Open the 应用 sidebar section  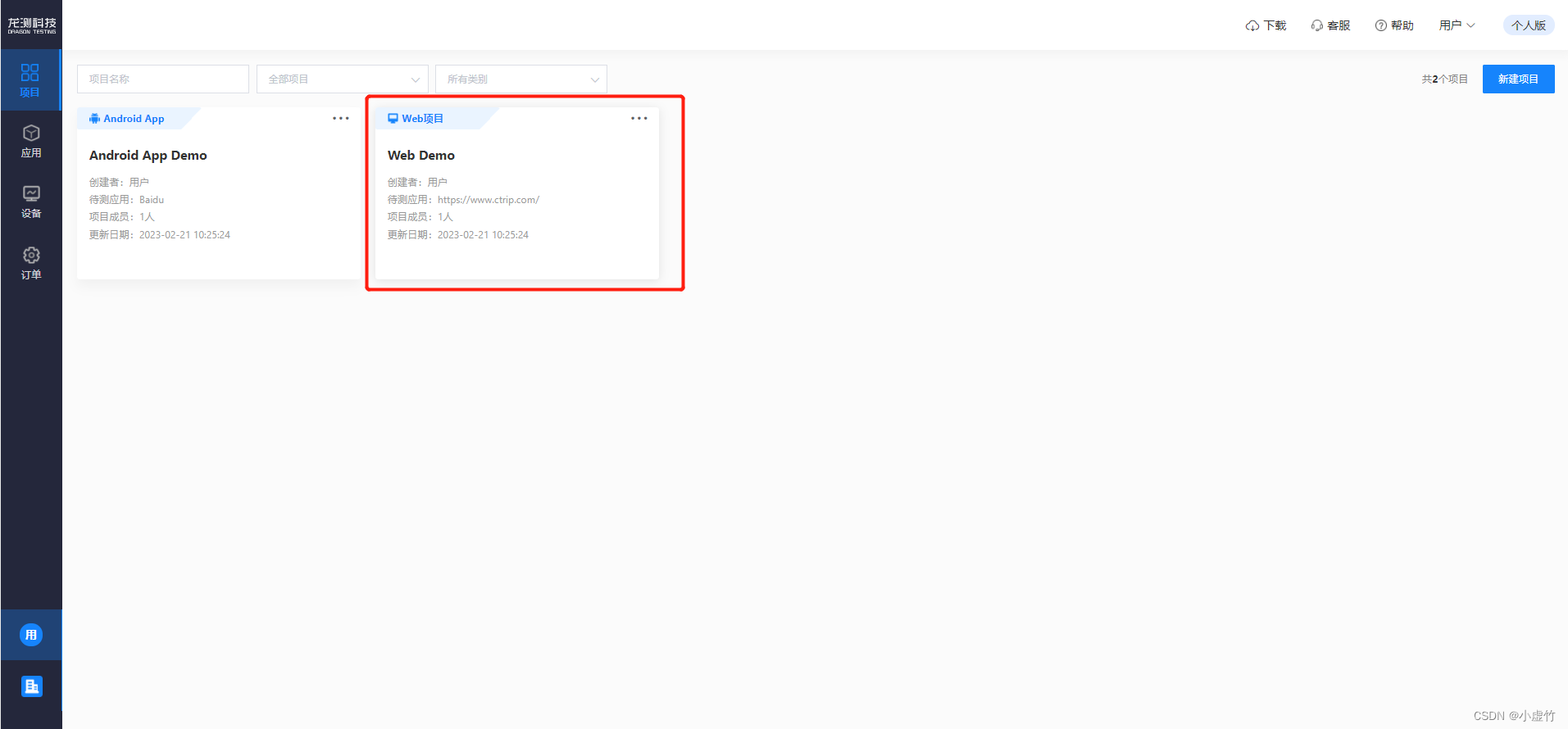pos(31,141)
